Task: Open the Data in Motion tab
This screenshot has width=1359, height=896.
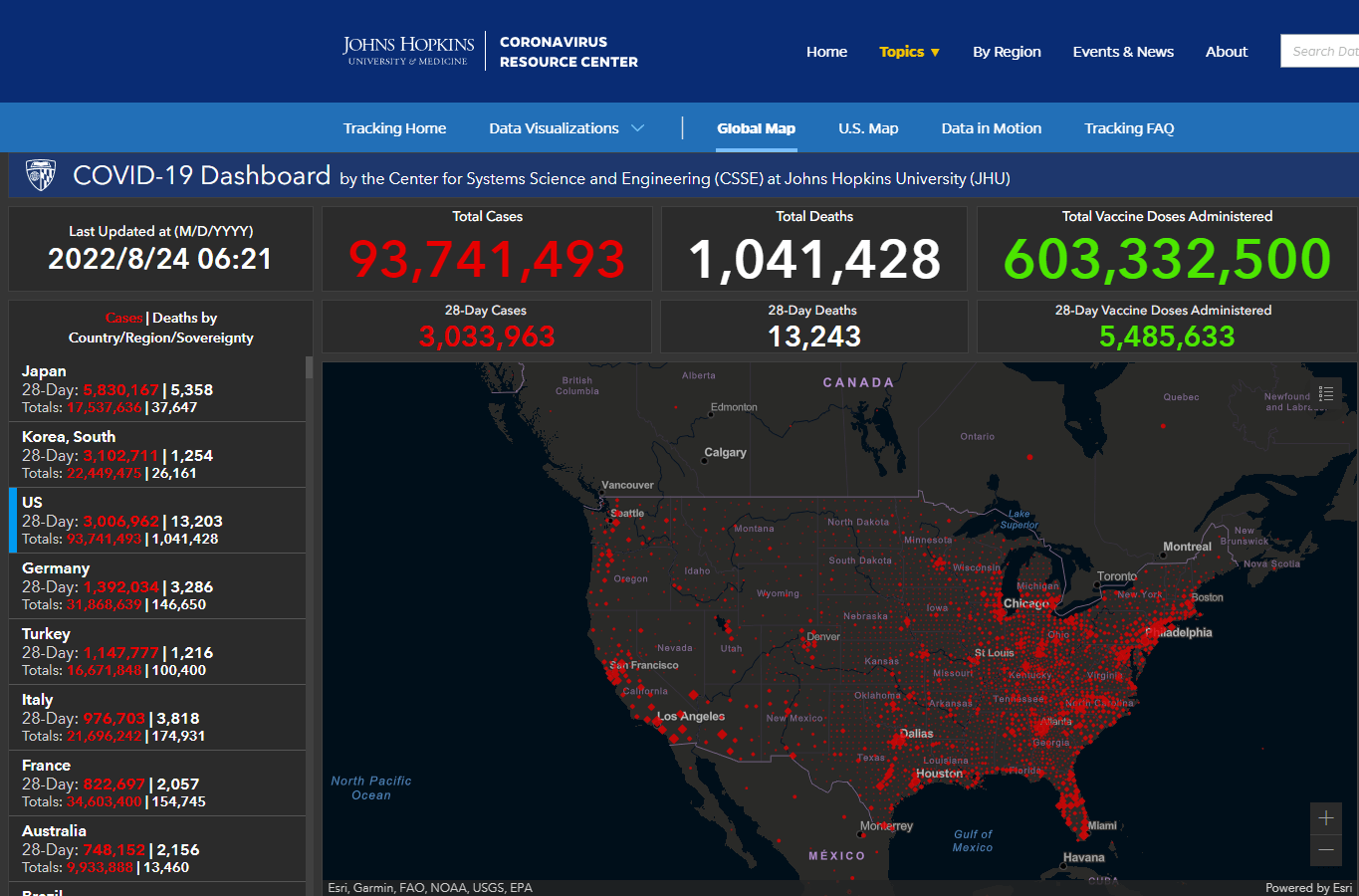Action: (992, 128)
